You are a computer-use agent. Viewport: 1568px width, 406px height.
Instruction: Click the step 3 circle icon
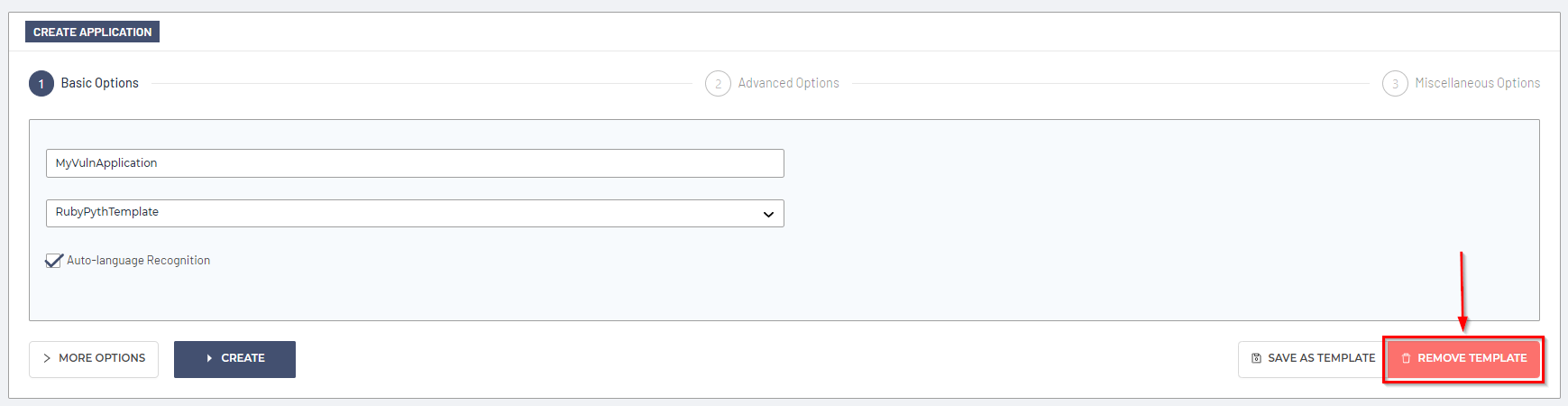pyautogui.click(x=1395, y=84)
